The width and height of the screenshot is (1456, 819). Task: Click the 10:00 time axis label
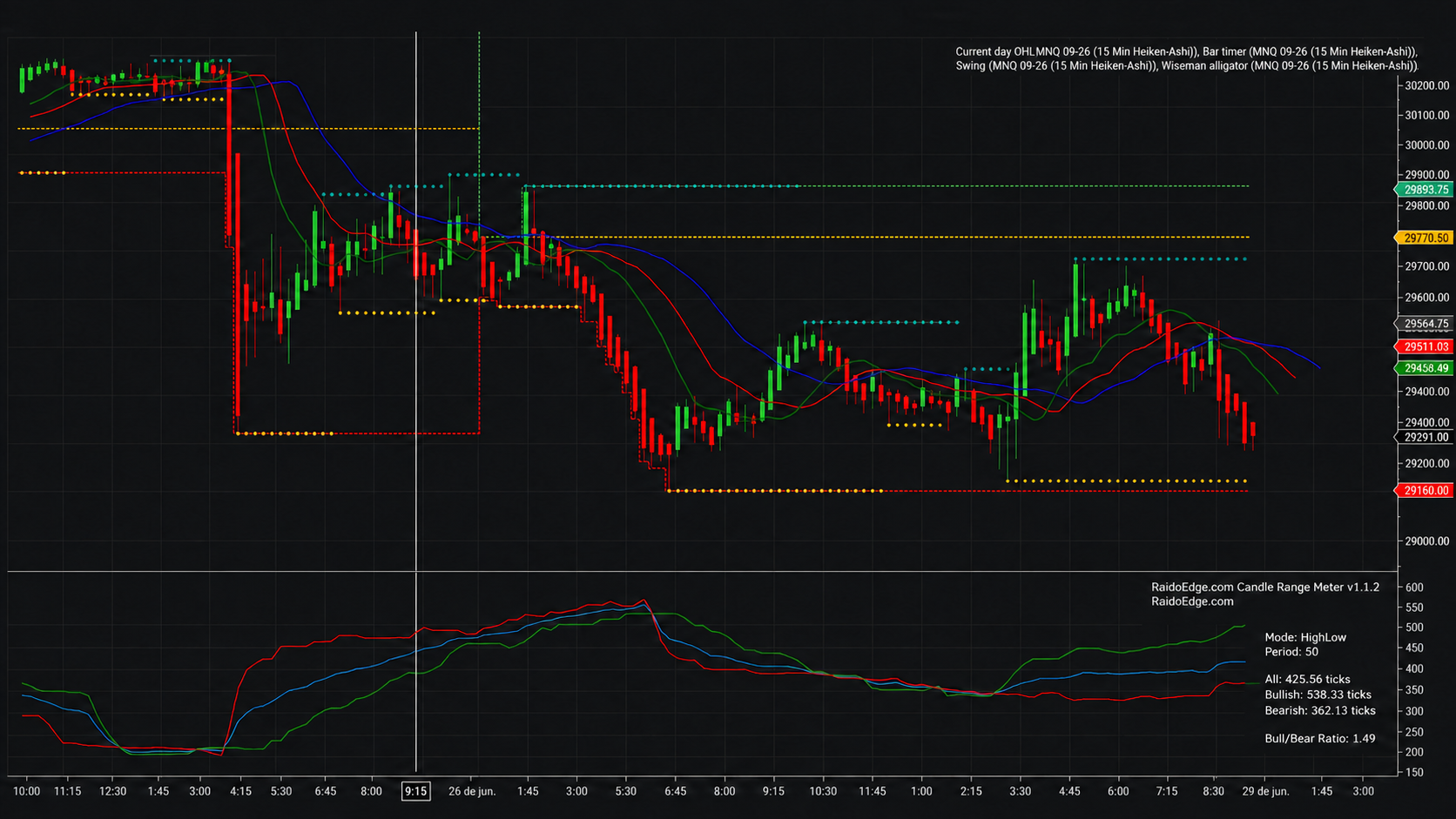[x=26, y=791]
